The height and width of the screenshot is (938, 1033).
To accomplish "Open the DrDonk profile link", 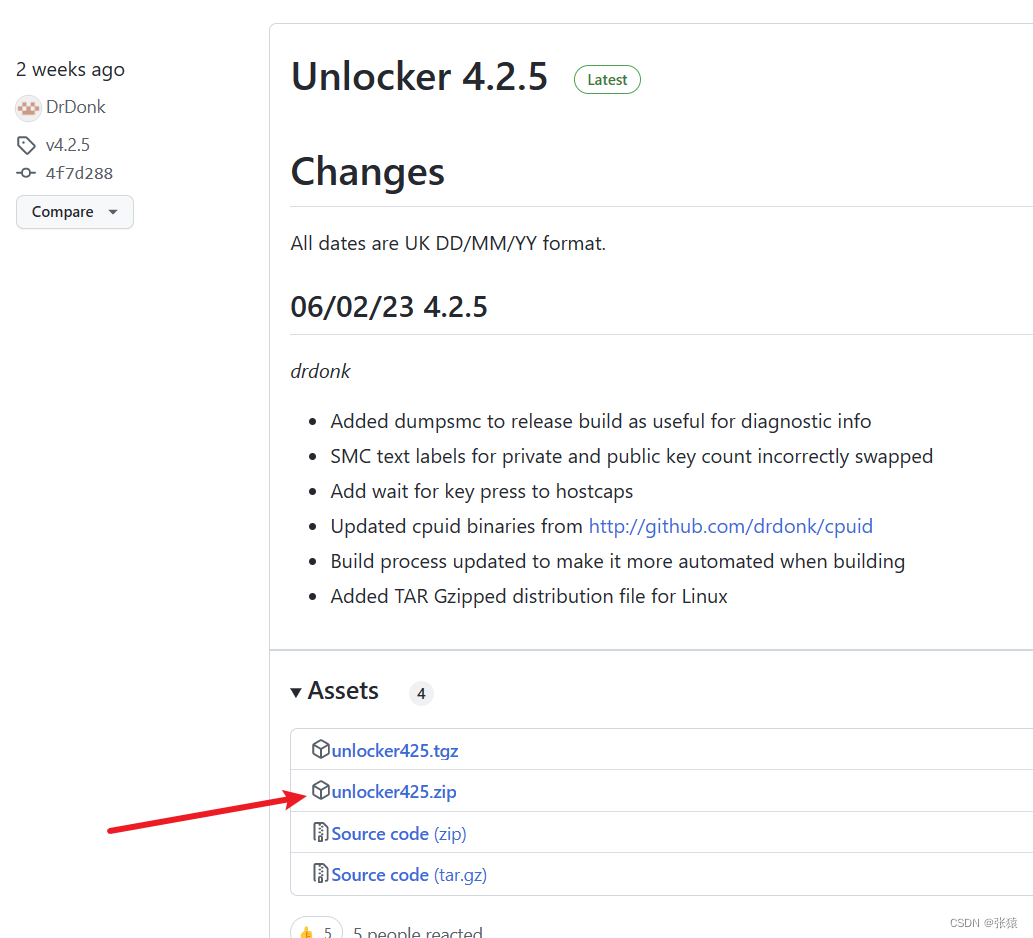I will click(x=74, y=107).
